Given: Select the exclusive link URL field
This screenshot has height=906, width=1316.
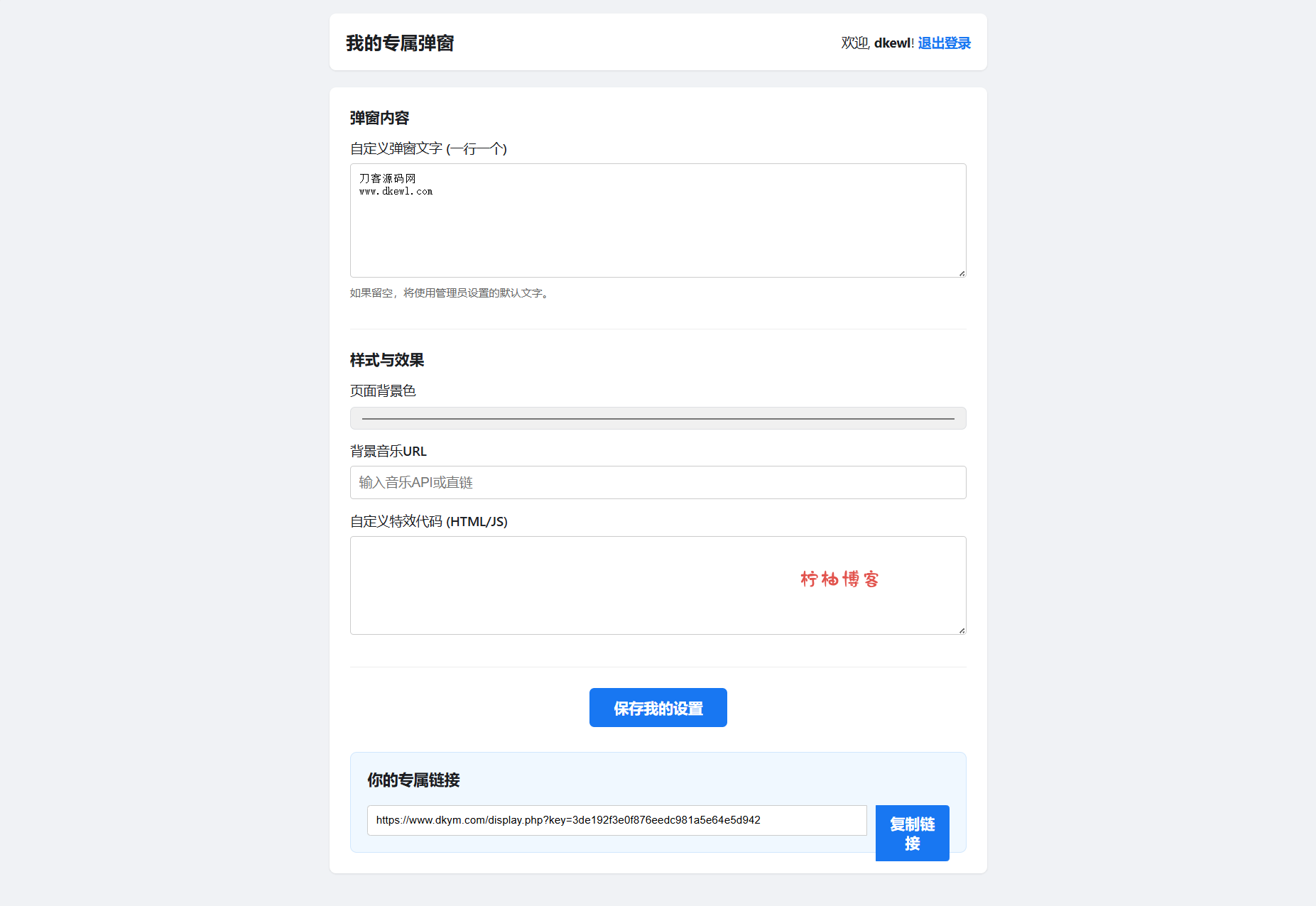Looking at the screenshot, I should tap(616, 820).
